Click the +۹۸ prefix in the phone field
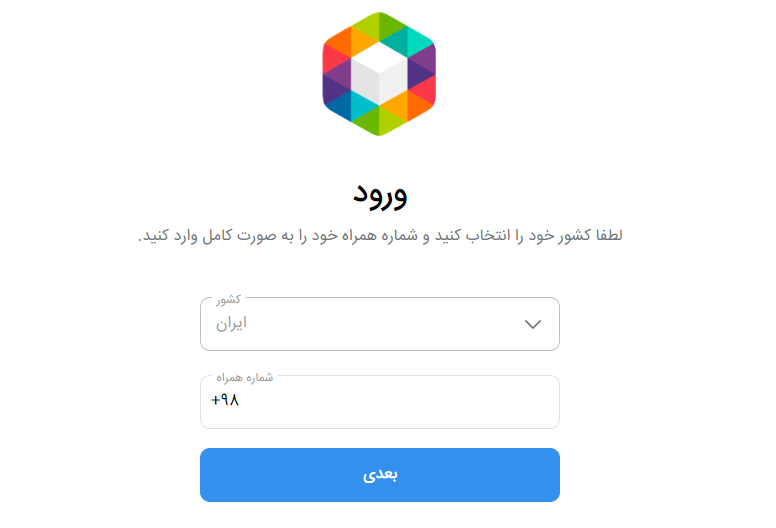This screenshot has height=528, width=776. [x=226, y=401]
